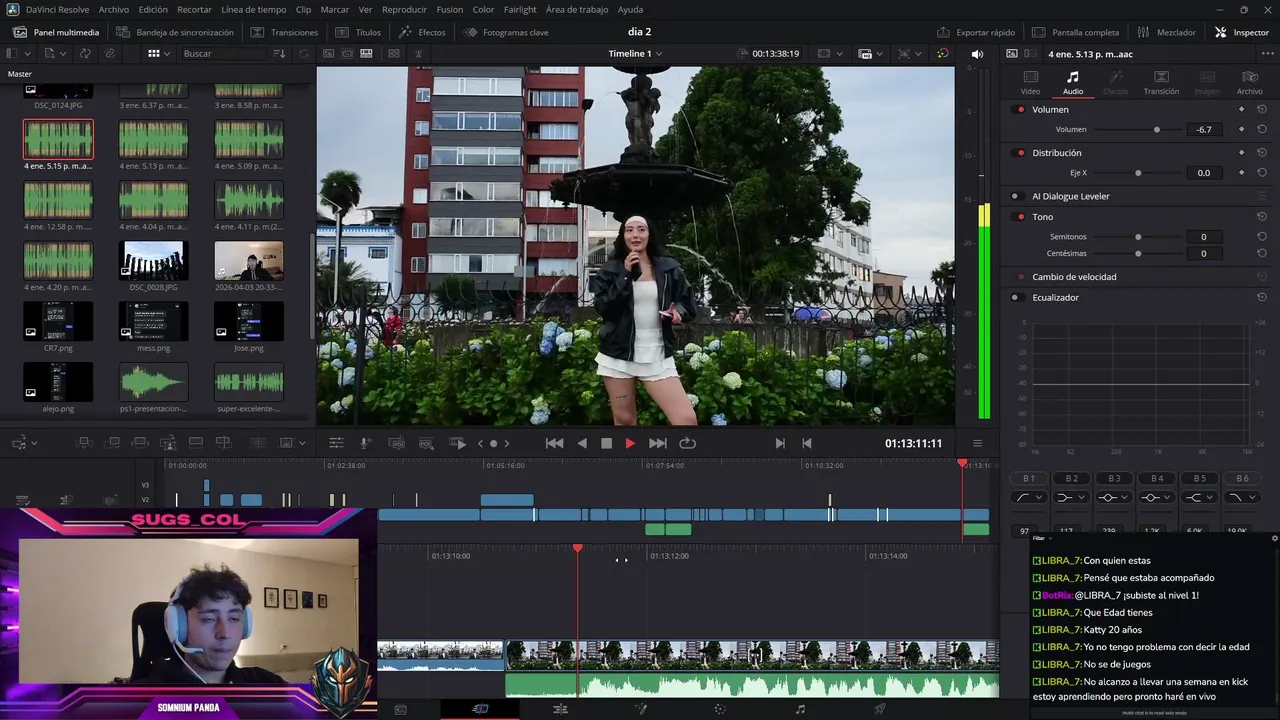Open the Mezclador panel

click(x=1166, y=32)
